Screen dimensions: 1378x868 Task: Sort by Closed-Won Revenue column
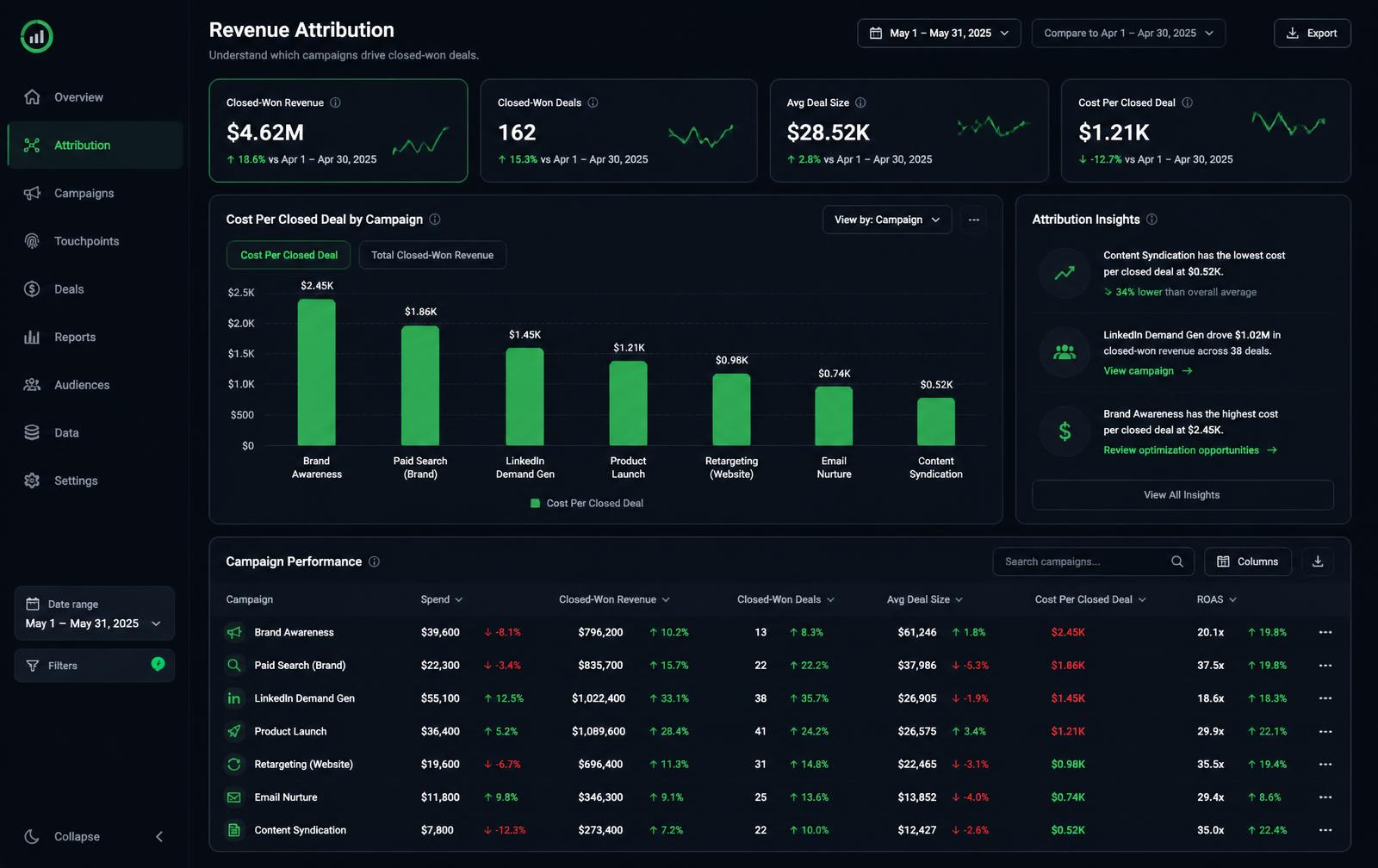614,599
